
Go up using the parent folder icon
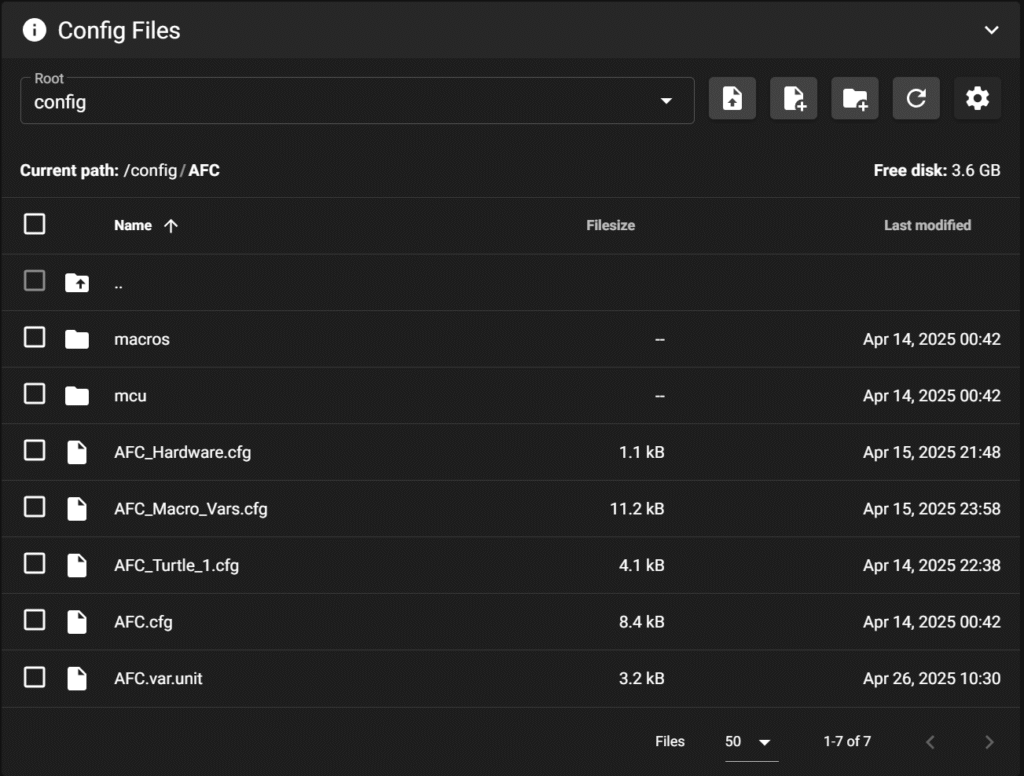pos(77,283)
